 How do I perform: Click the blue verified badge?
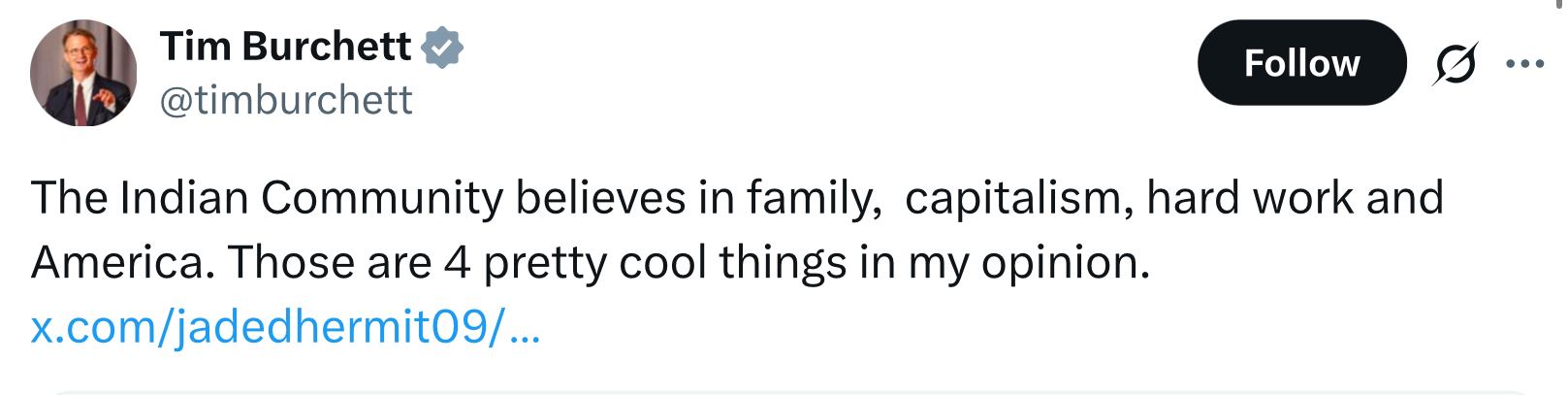(x=442, y=48)
